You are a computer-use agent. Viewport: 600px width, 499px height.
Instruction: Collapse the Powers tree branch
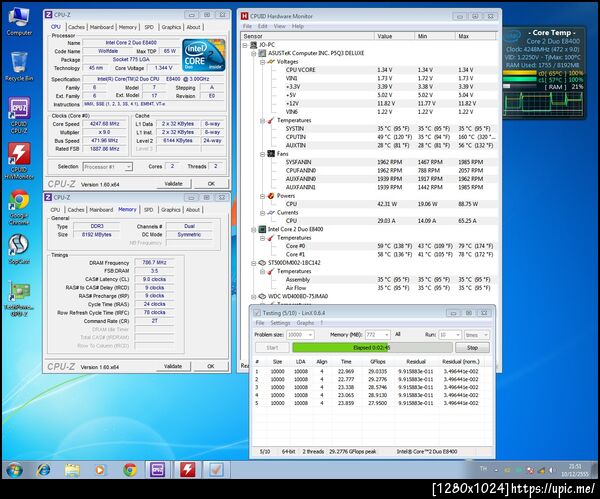coord(262,196)
